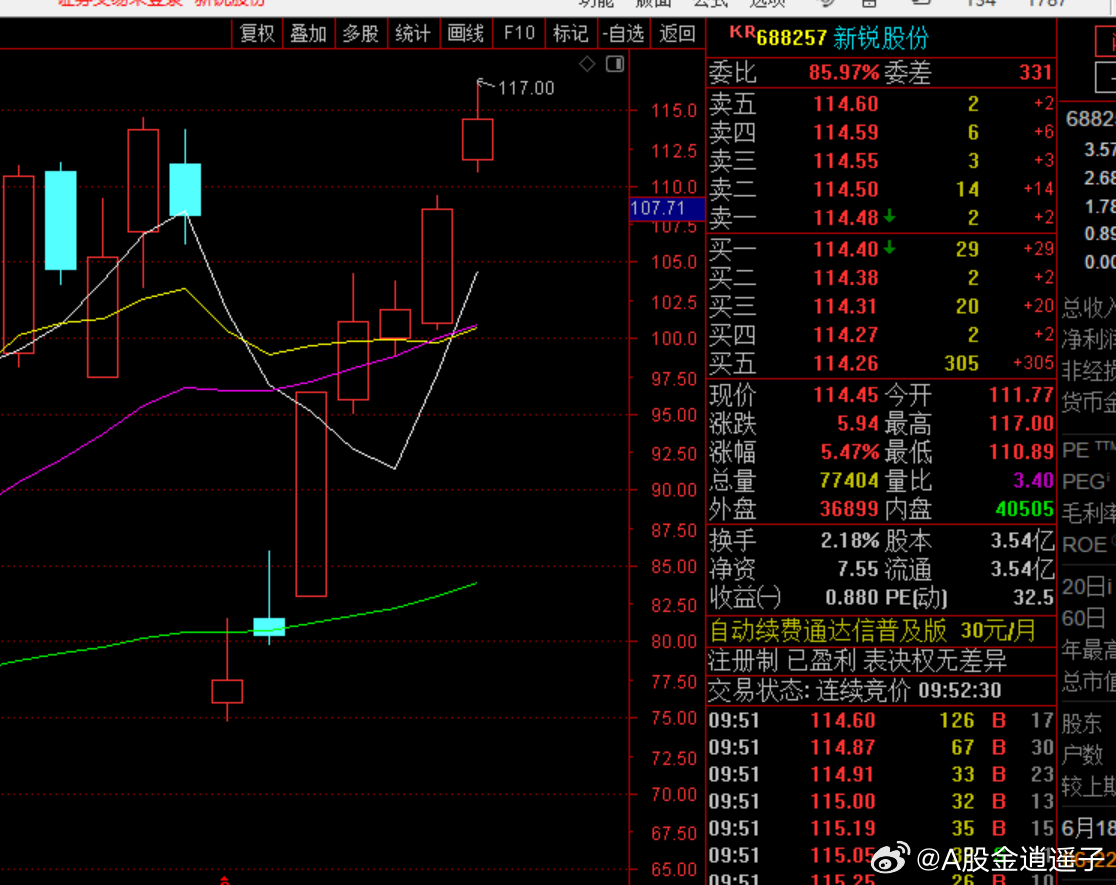Click the 返回 back button
The height and width of the screenshot is (885, 1116).
(x=676, y=33)
